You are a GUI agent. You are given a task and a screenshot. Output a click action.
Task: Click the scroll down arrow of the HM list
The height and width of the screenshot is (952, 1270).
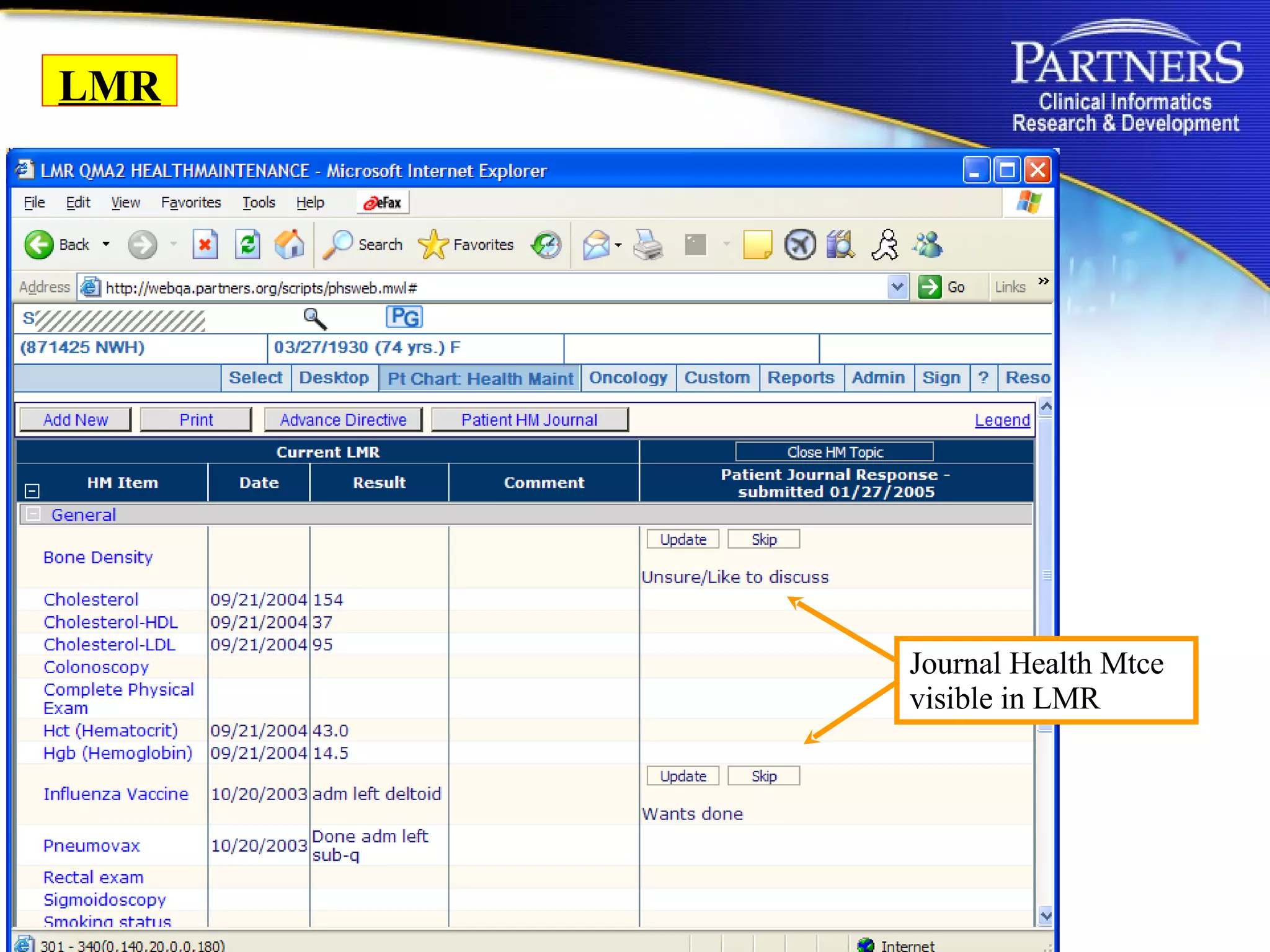click(x=1046, y=915)
